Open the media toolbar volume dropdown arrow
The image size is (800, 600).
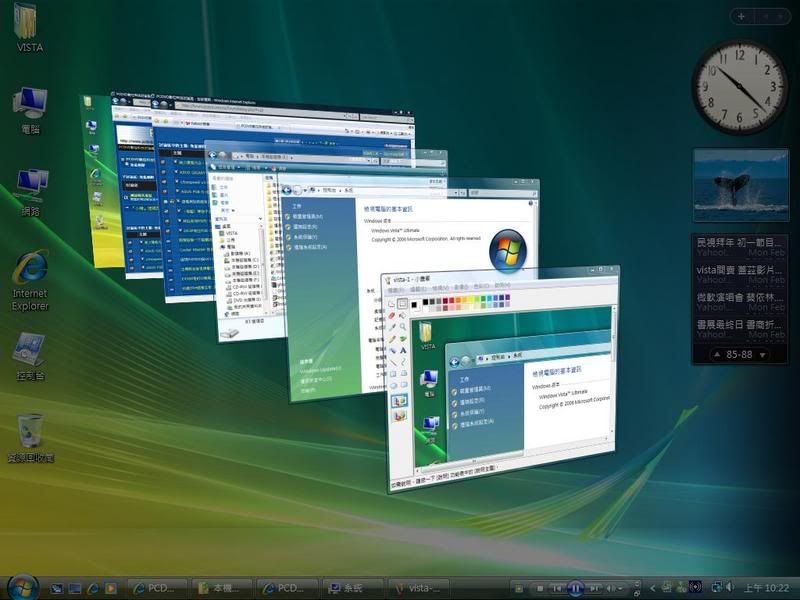pos(621,588)
